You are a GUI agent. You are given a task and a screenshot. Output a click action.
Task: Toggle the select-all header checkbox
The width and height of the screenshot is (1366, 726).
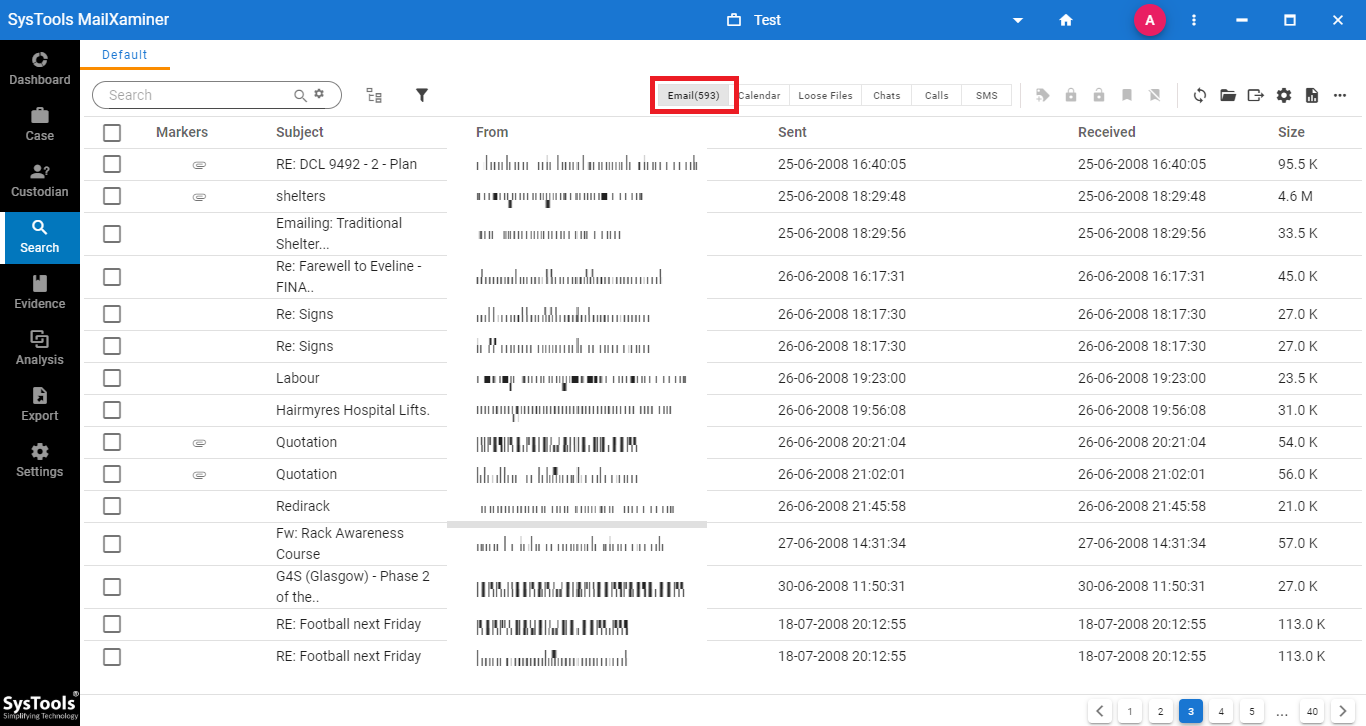click(112, 133)
